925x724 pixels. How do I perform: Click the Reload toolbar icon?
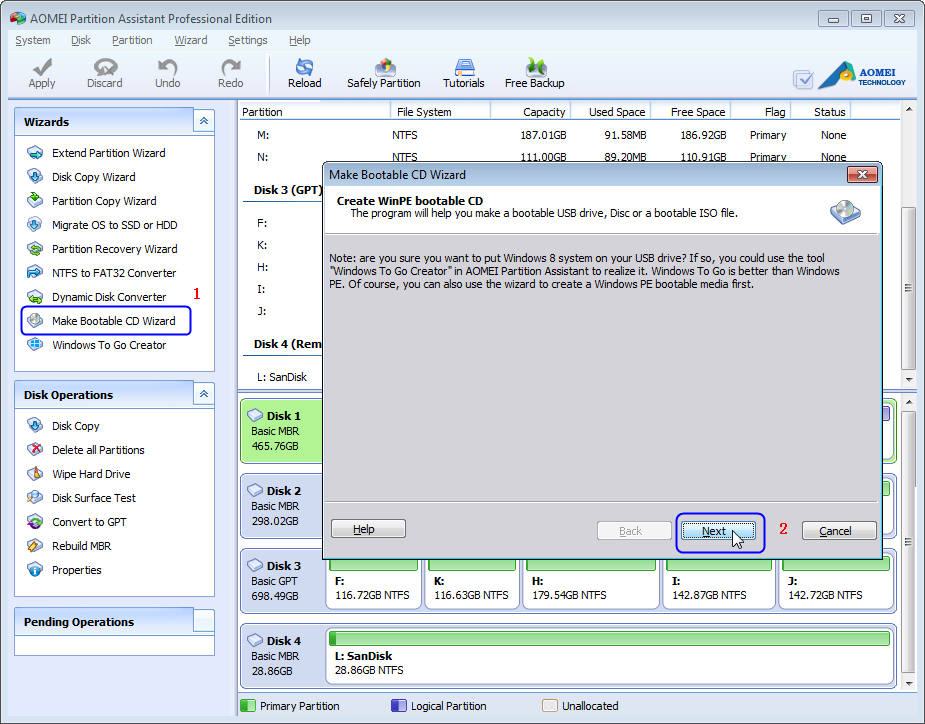tap(304, 72)
